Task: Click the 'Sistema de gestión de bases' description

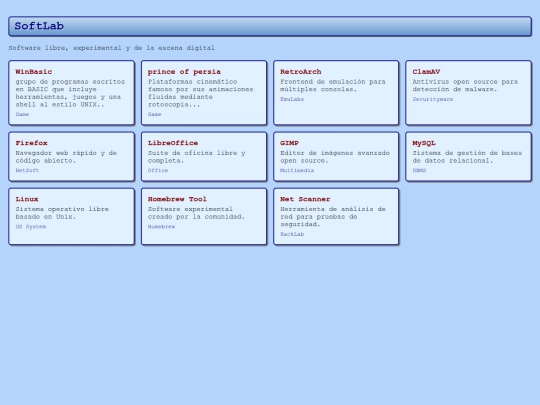Action: click(467, 157)
